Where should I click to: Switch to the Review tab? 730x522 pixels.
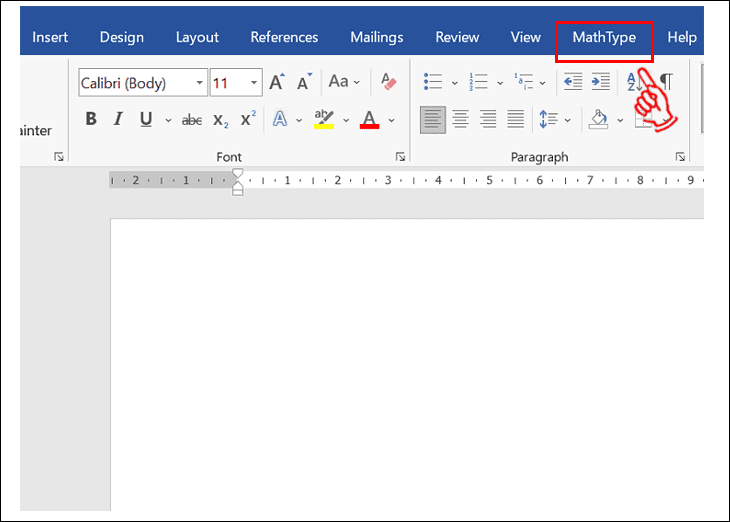coord(457,38)
